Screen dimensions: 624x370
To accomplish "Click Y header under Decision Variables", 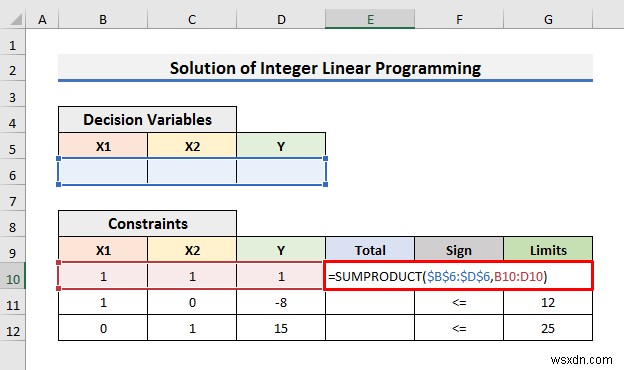I will point(281,146).
